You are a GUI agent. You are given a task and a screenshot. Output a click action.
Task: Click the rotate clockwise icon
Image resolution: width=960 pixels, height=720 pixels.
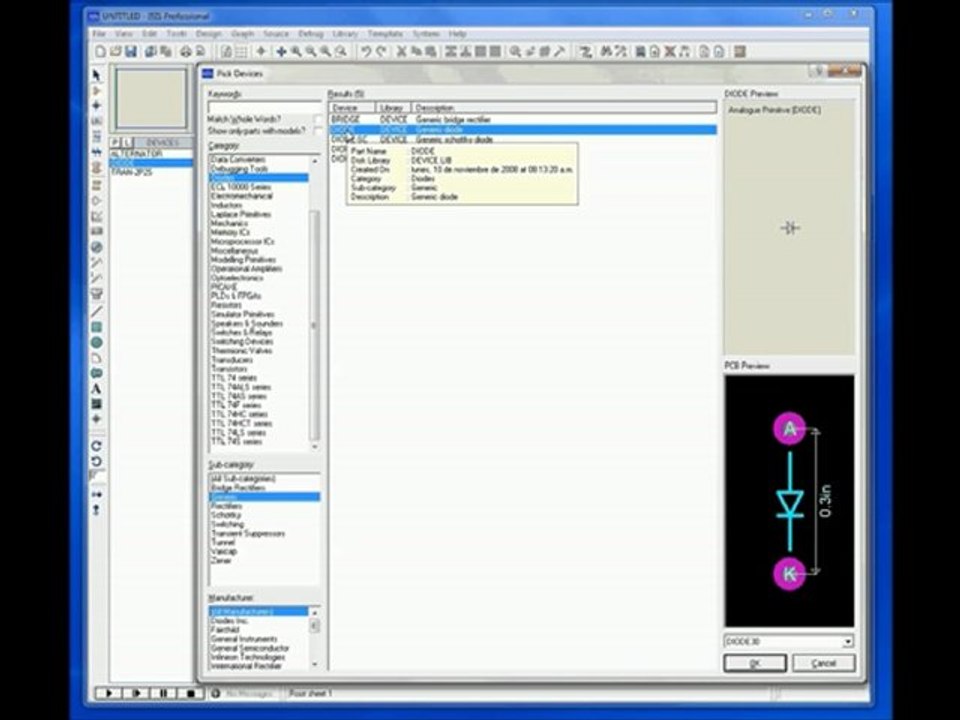click(x=96, y=446)
